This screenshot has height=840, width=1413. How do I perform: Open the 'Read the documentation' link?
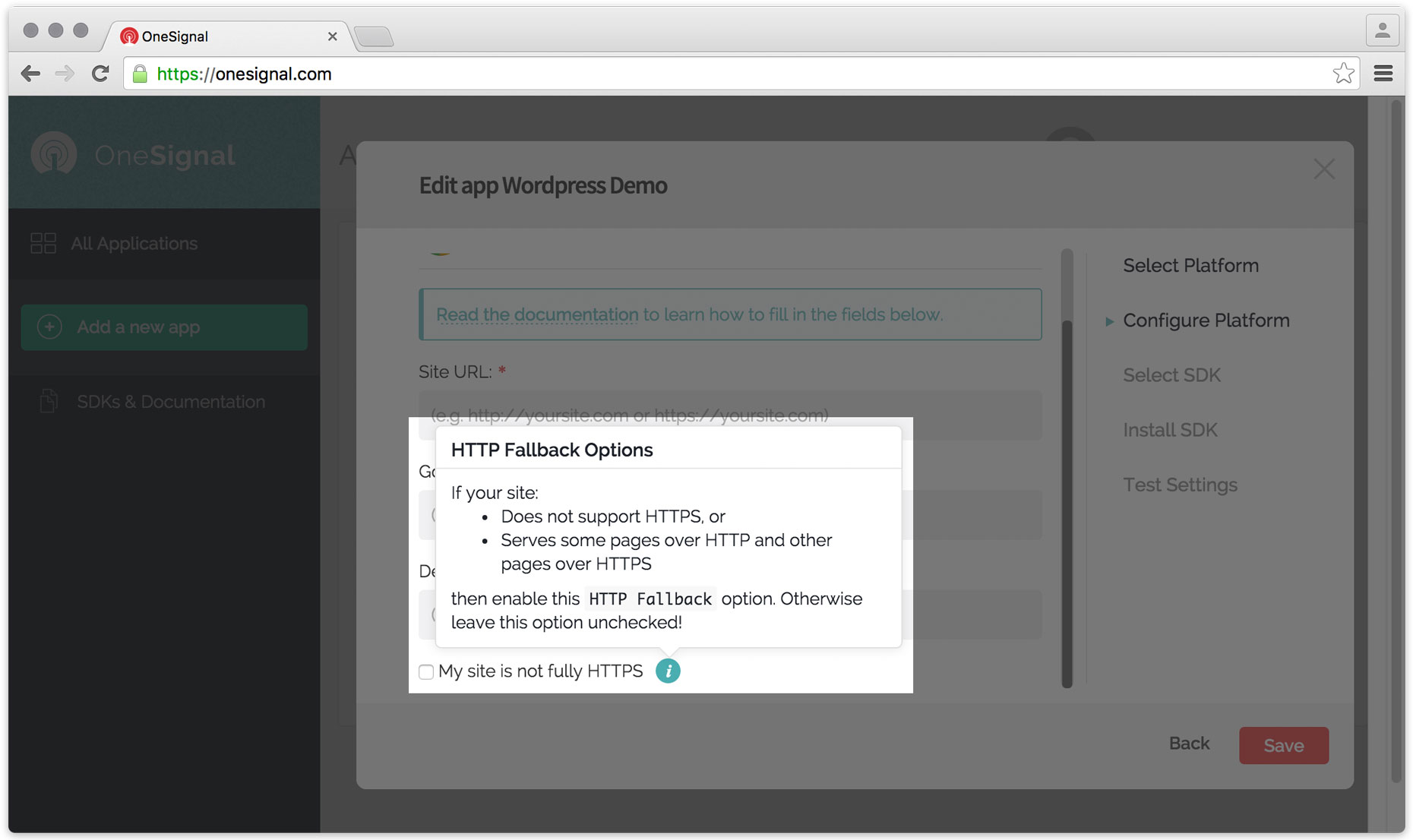(537, 314)
